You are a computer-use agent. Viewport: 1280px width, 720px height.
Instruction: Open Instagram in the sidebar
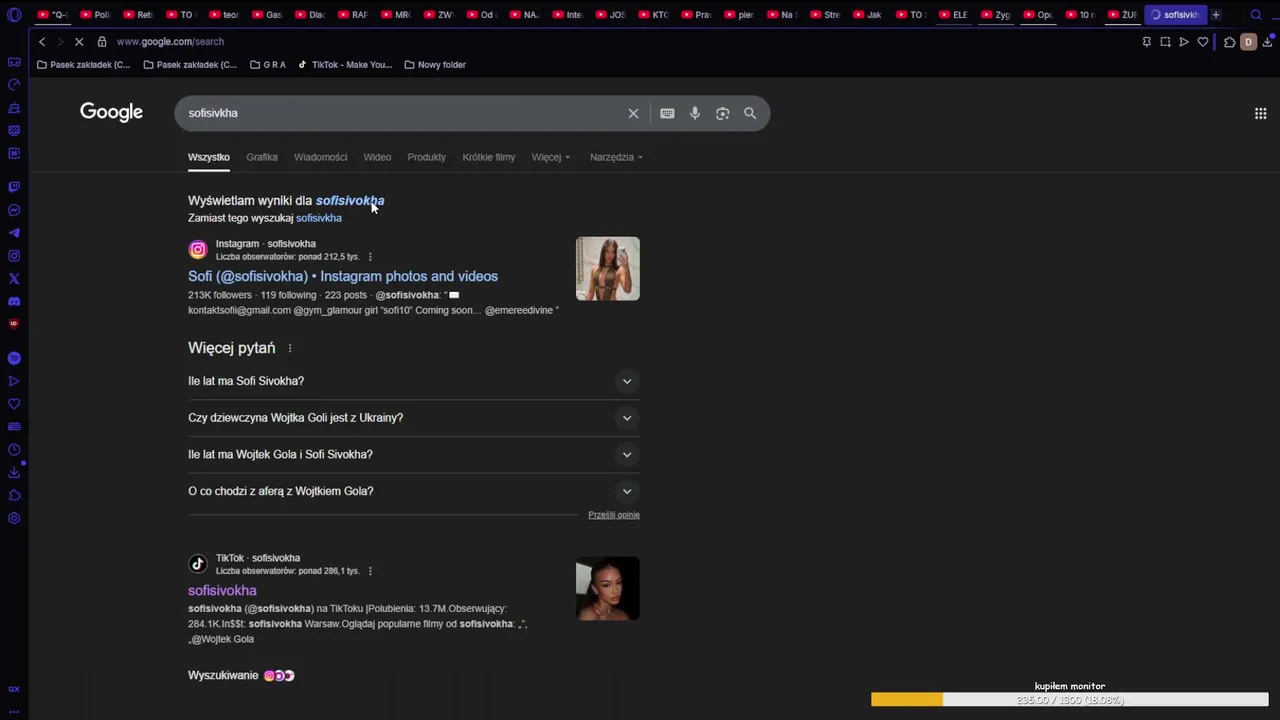pyautogui.click(x=14, y=256)
